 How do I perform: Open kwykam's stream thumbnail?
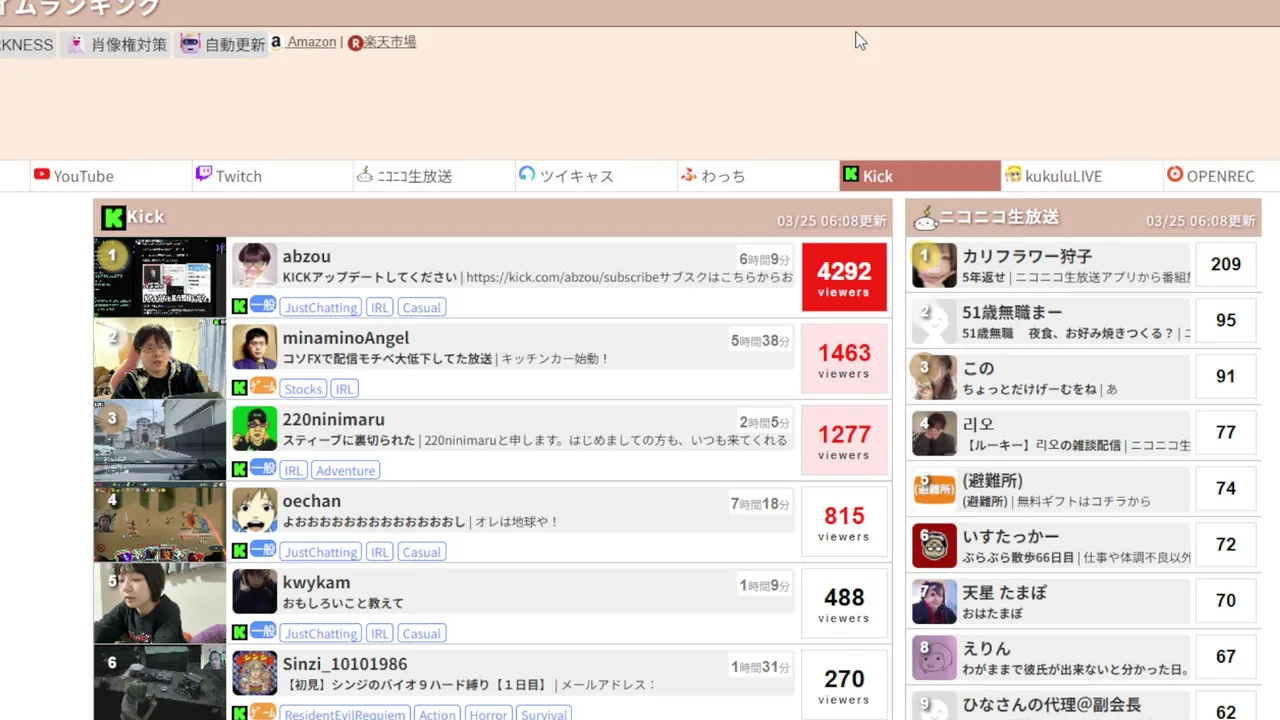160,603
